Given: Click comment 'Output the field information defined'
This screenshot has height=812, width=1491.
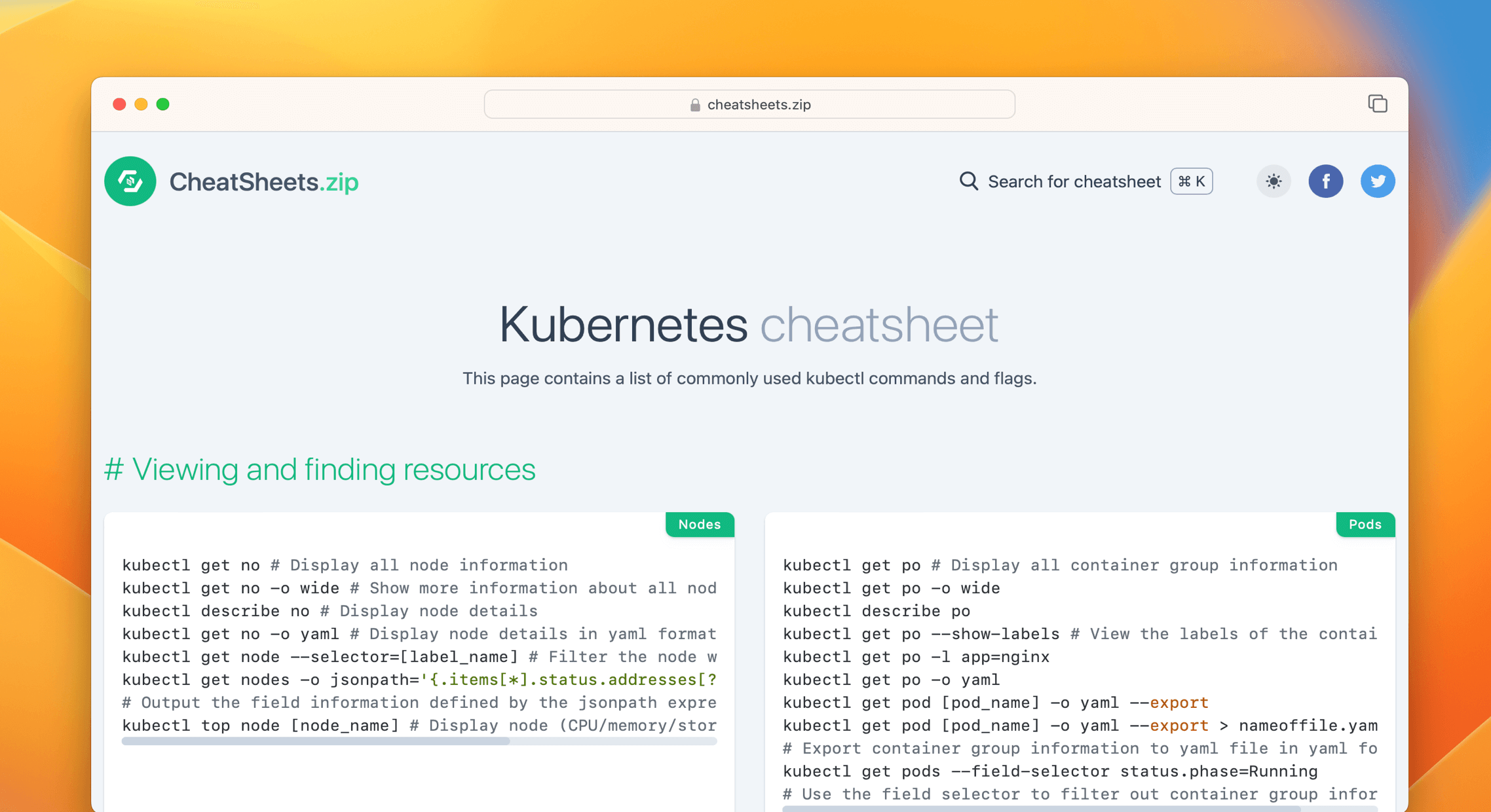Looking at the screenshot, I should (419, 703).
